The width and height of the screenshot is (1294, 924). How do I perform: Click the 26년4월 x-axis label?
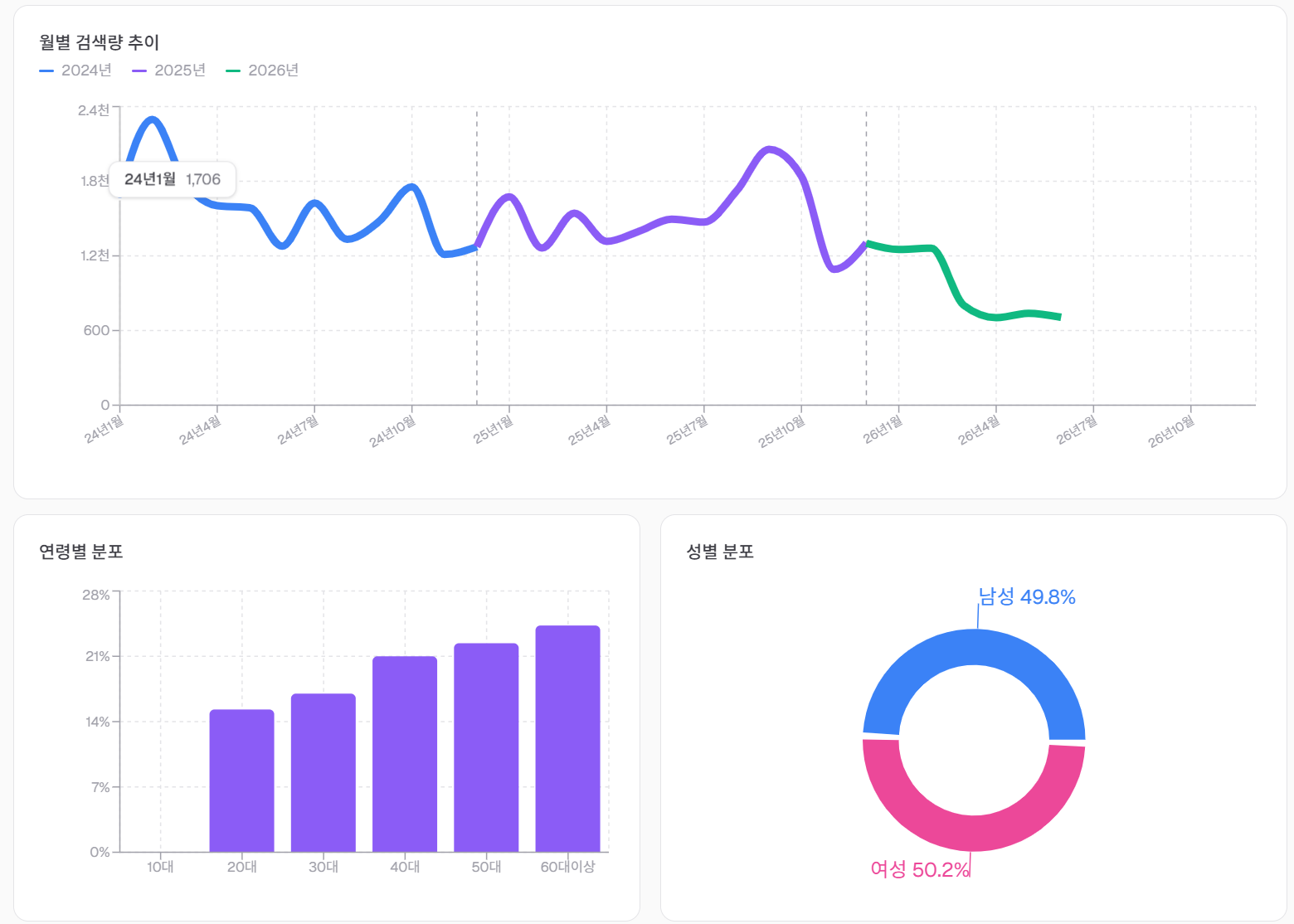980,429
